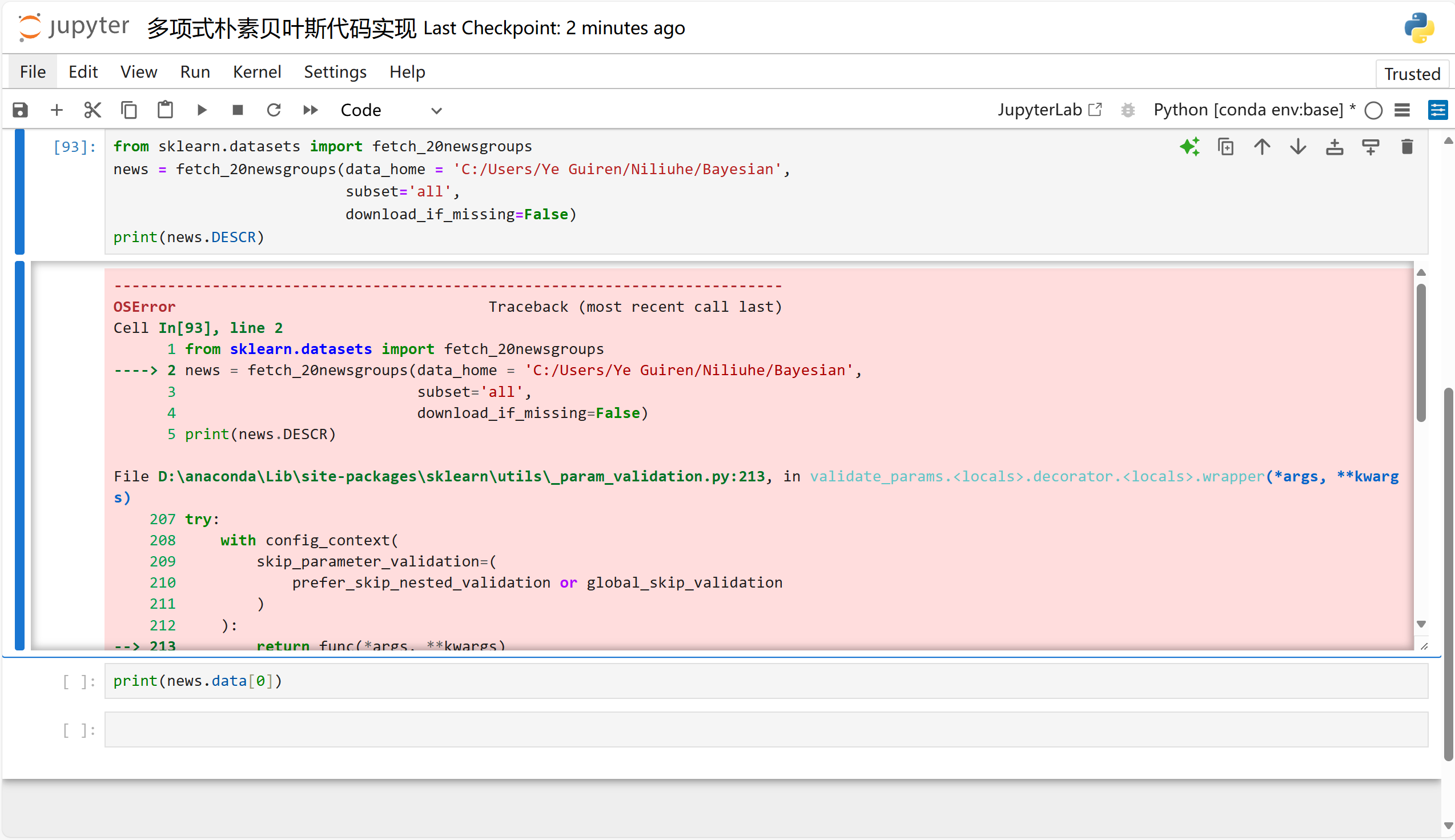Screen dimensions: 1455x840
Task: Open the Kernel menu
Action: pyautogui.click(x=257, y=71)
